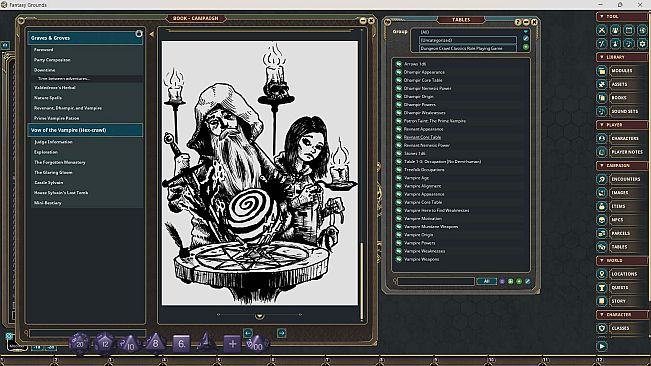Roll the d12 die
This screenshot has height=366, width=651.
tap(105, 344)
